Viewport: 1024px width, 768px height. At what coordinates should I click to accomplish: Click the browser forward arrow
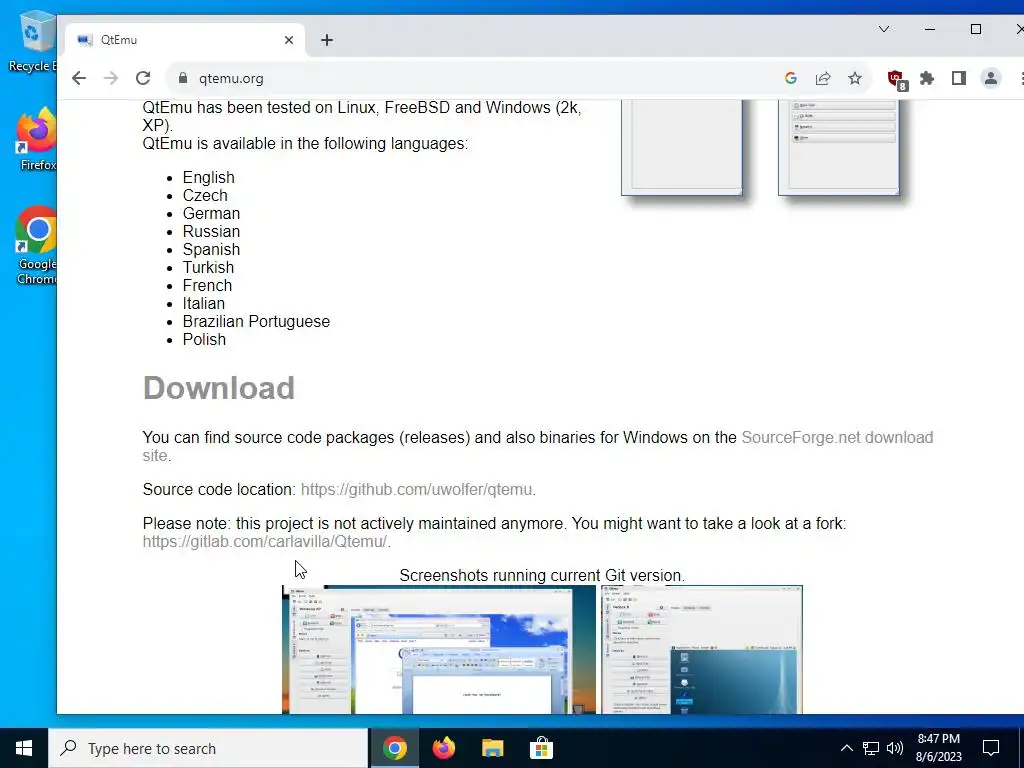(x=111, y=78)
